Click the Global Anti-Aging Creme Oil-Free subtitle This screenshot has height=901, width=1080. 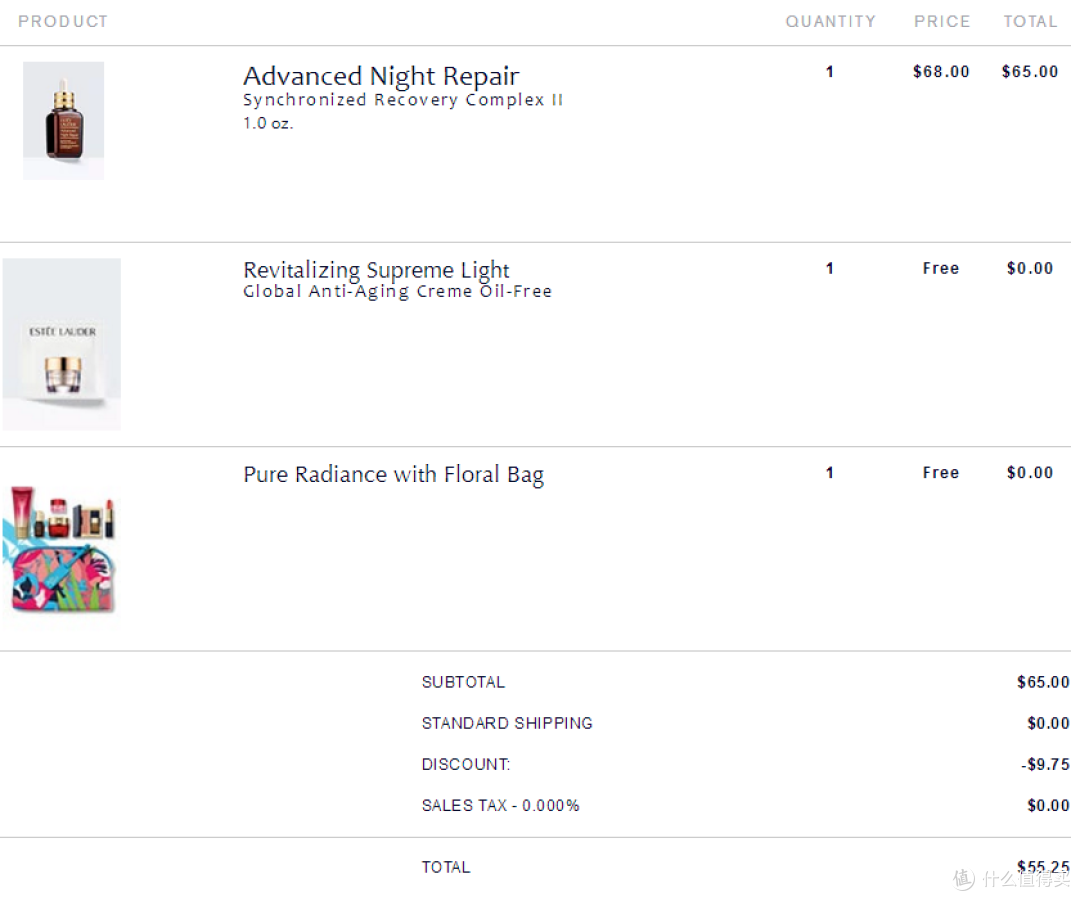(x=397, y=291)
